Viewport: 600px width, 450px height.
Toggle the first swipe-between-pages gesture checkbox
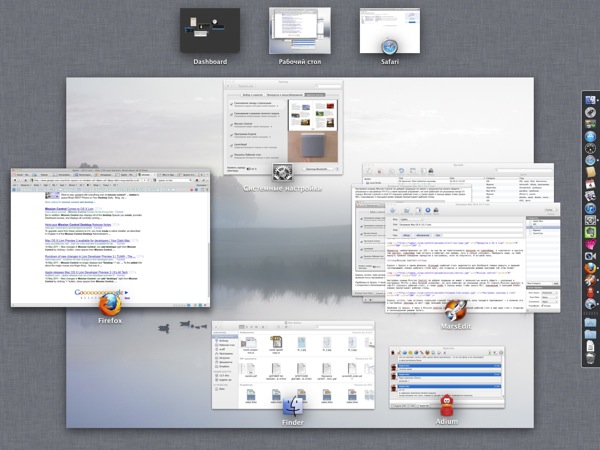(x=232, y=104)
